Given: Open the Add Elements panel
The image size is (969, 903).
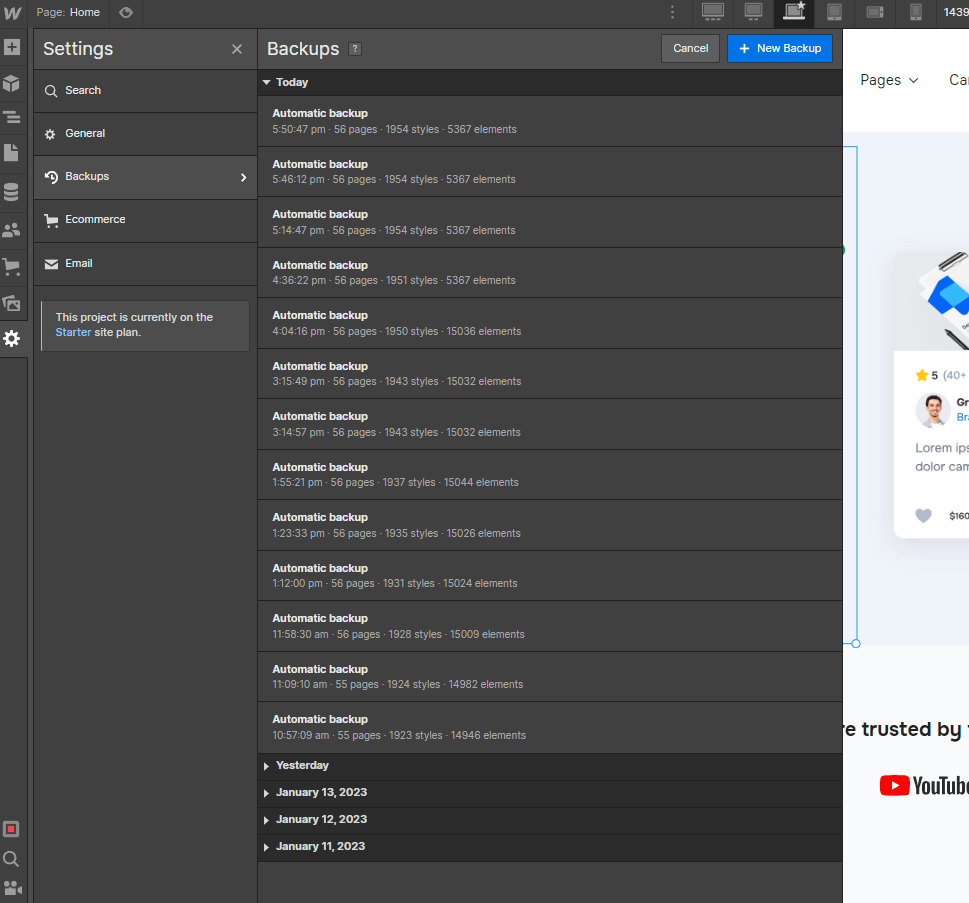Looking at the screenshot, I should 13,47.
